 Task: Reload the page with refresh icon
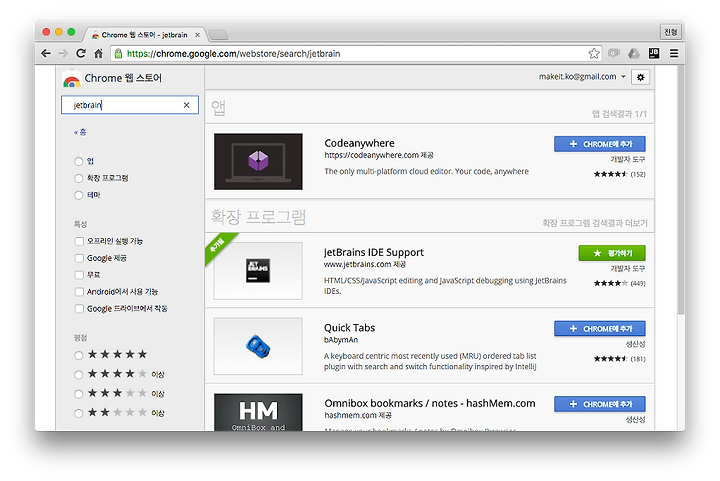coord(81,53)
